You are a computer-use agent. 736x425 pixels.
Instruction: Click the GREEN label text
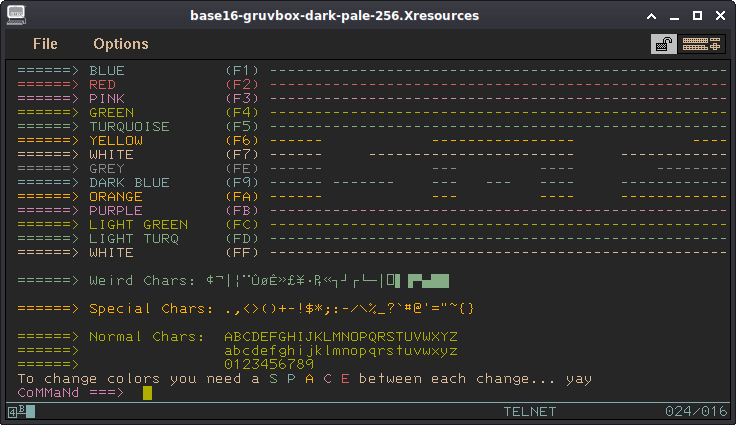(112, 113)
